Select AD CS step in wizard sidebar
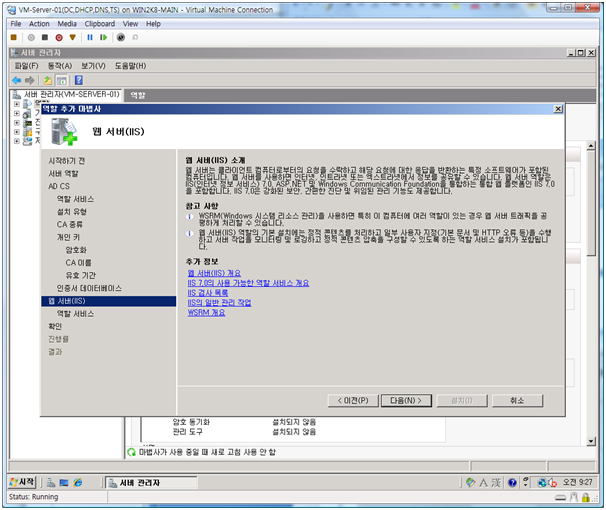The height and width of the screenshot is (510, 606). click(x=59, y=186)
